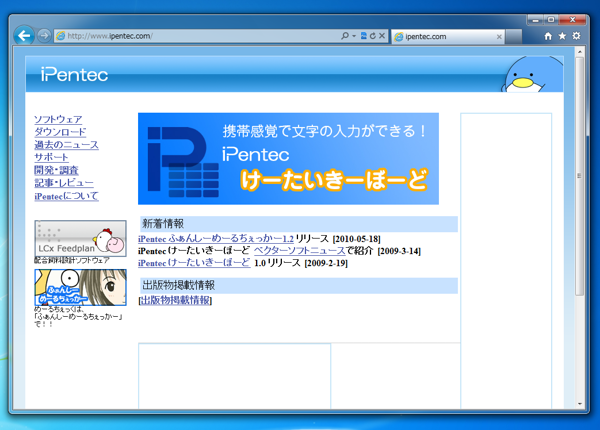Select the ipentec.com tab

point(448,37)
